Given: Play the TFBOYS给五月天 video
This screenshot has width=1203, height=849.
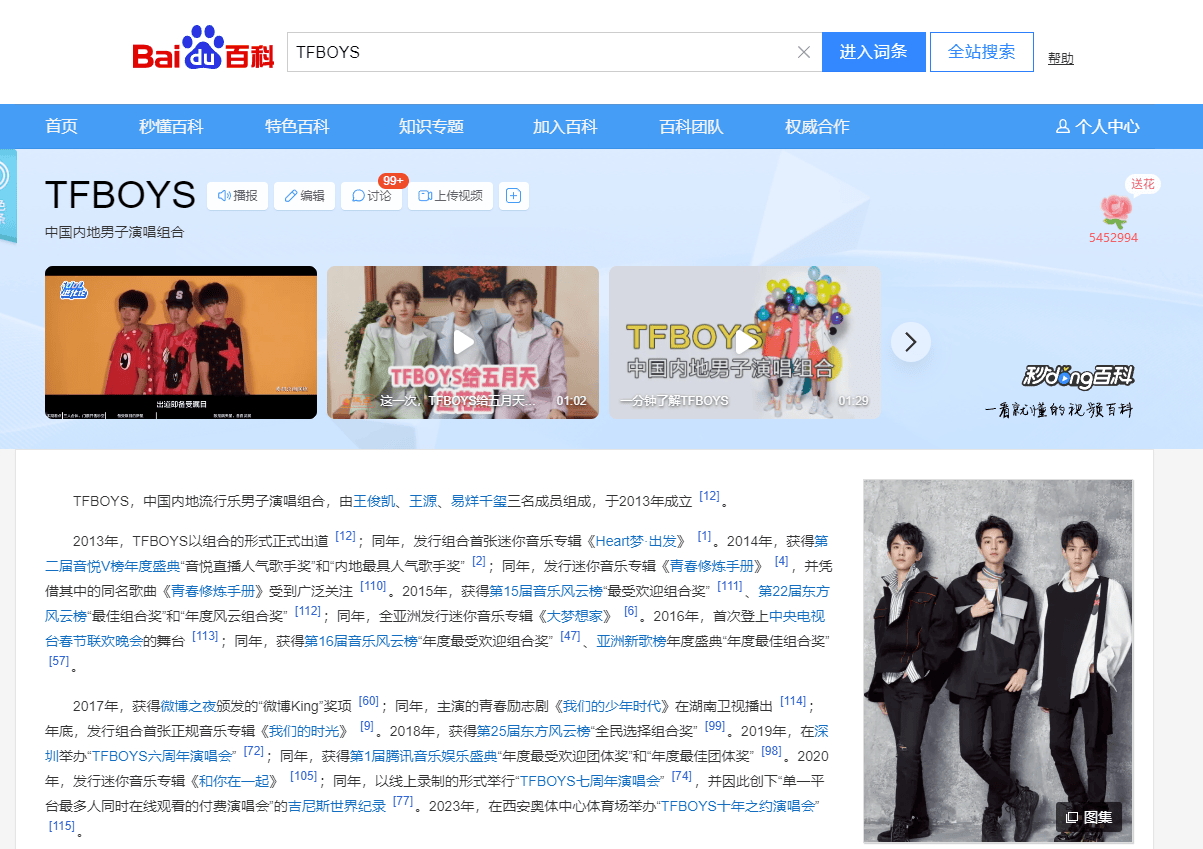Looking at the screenshot, I should [x=463, y=342].
